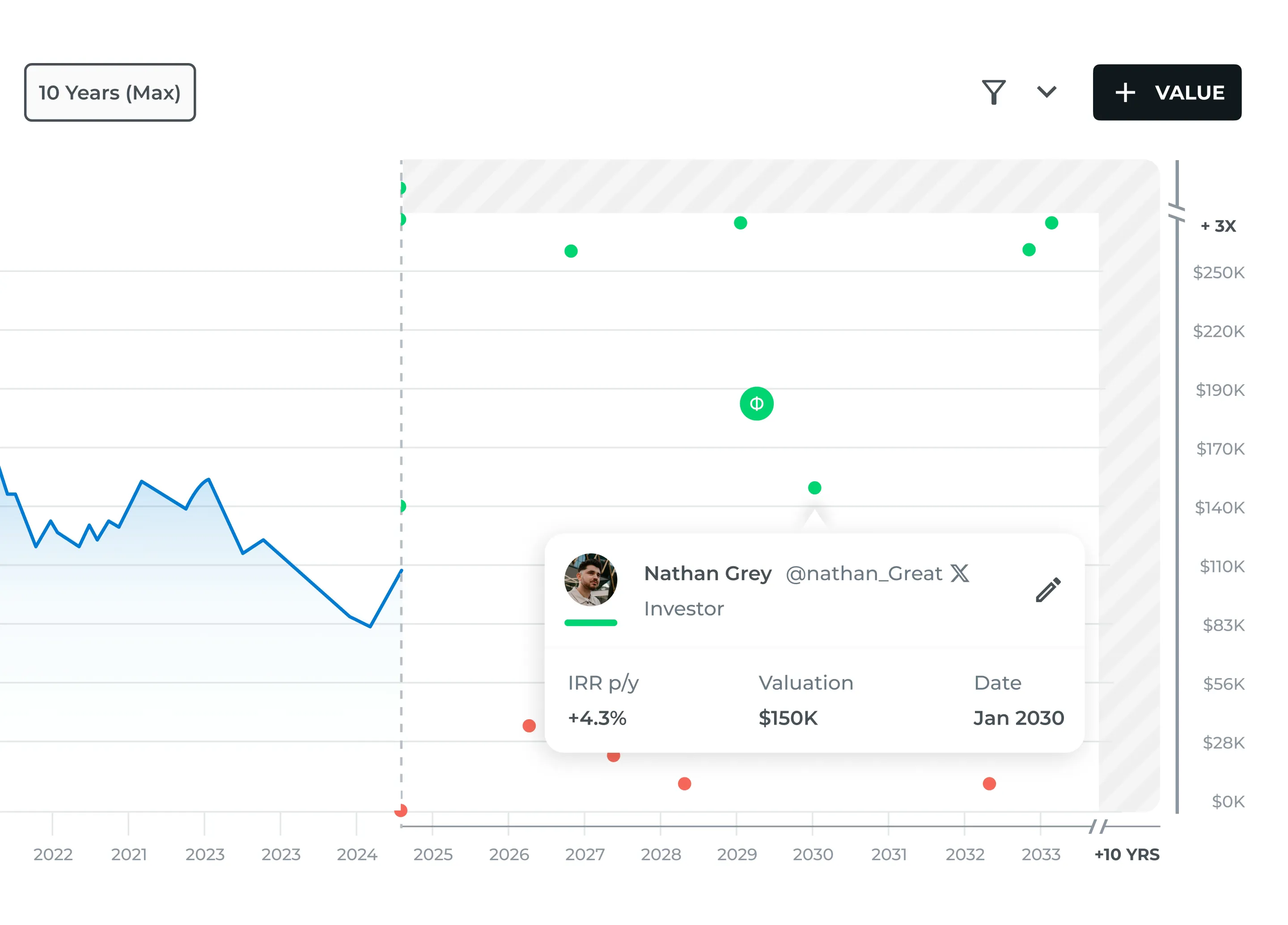Select the topmost green dot near 2033
The image size is (1288, 925).
coord(1051,223)
